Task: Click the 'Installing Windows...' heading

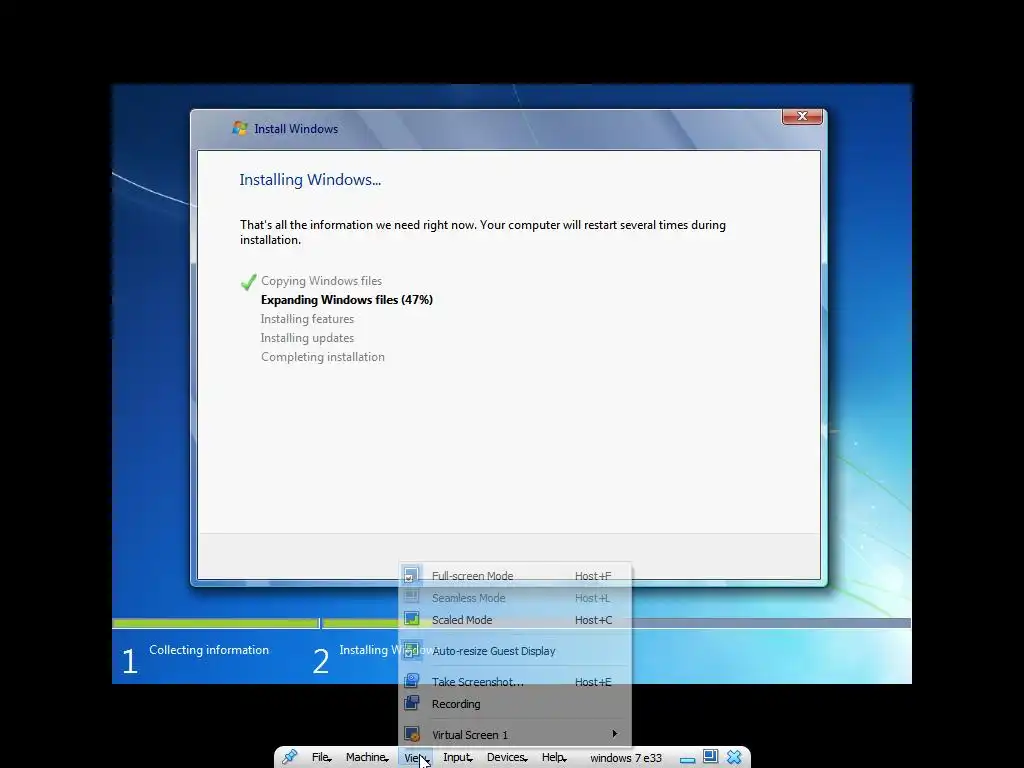Action: pyautogui.click(x=310, y=180)
